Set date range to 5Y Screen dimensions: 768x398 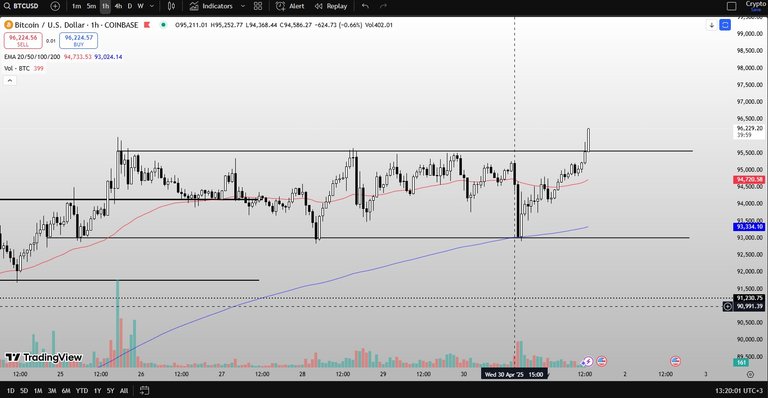click(111, 391)
